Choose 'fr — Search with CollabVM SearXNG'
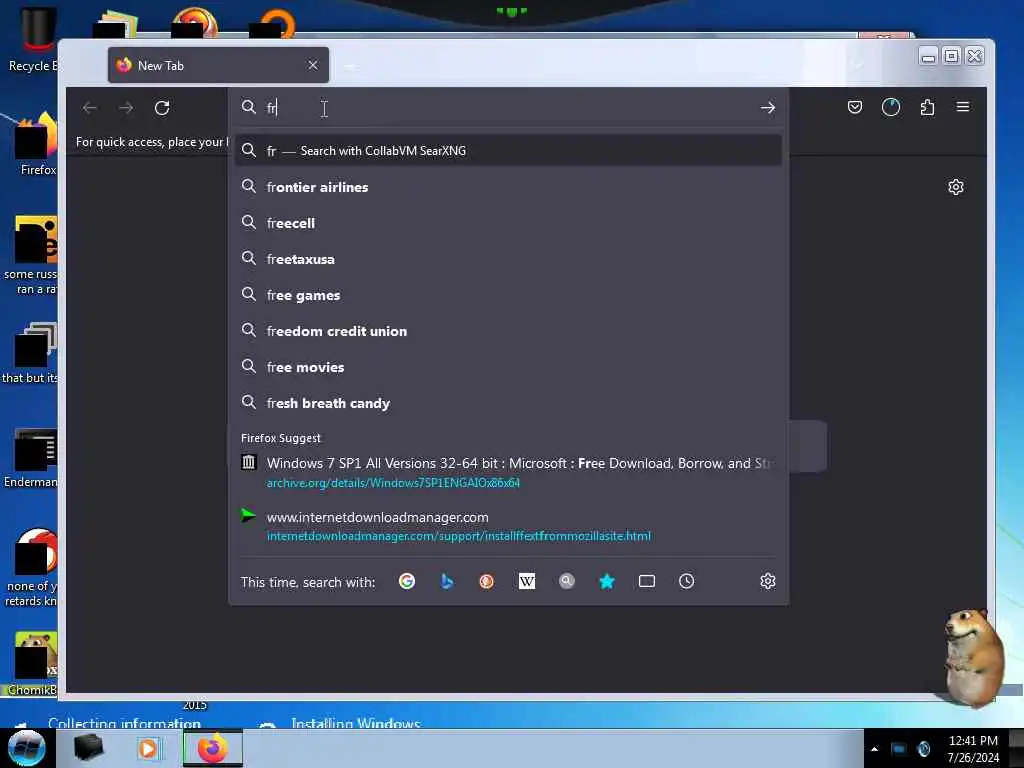Viewport: 1024px width, 768px height. [508, 151]
